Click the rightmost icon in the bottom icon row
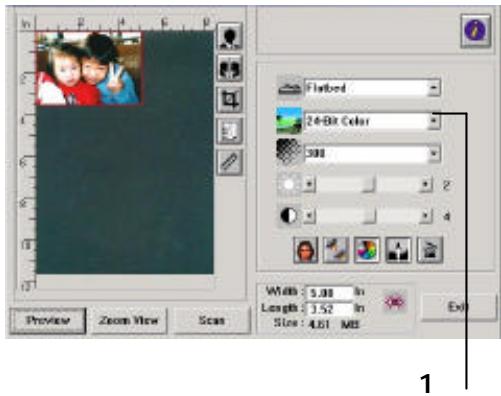Screen dimensions: 501x396 click(430, 250)
